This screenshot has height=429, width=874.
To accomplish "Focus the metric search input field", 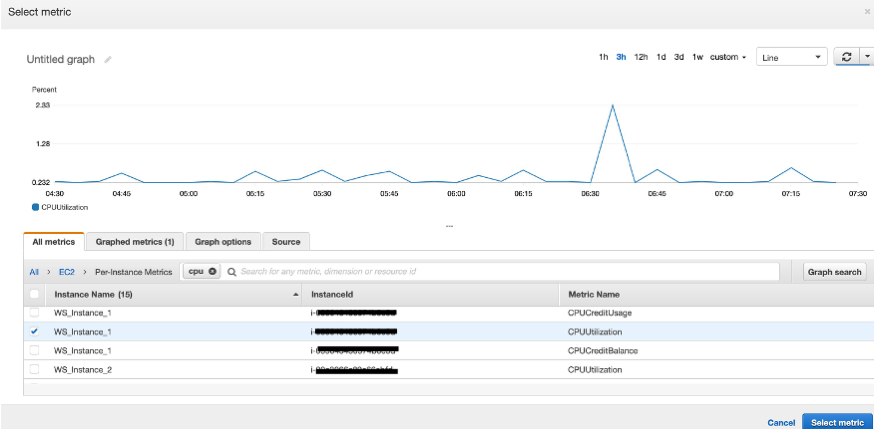I will pos(501,272).
